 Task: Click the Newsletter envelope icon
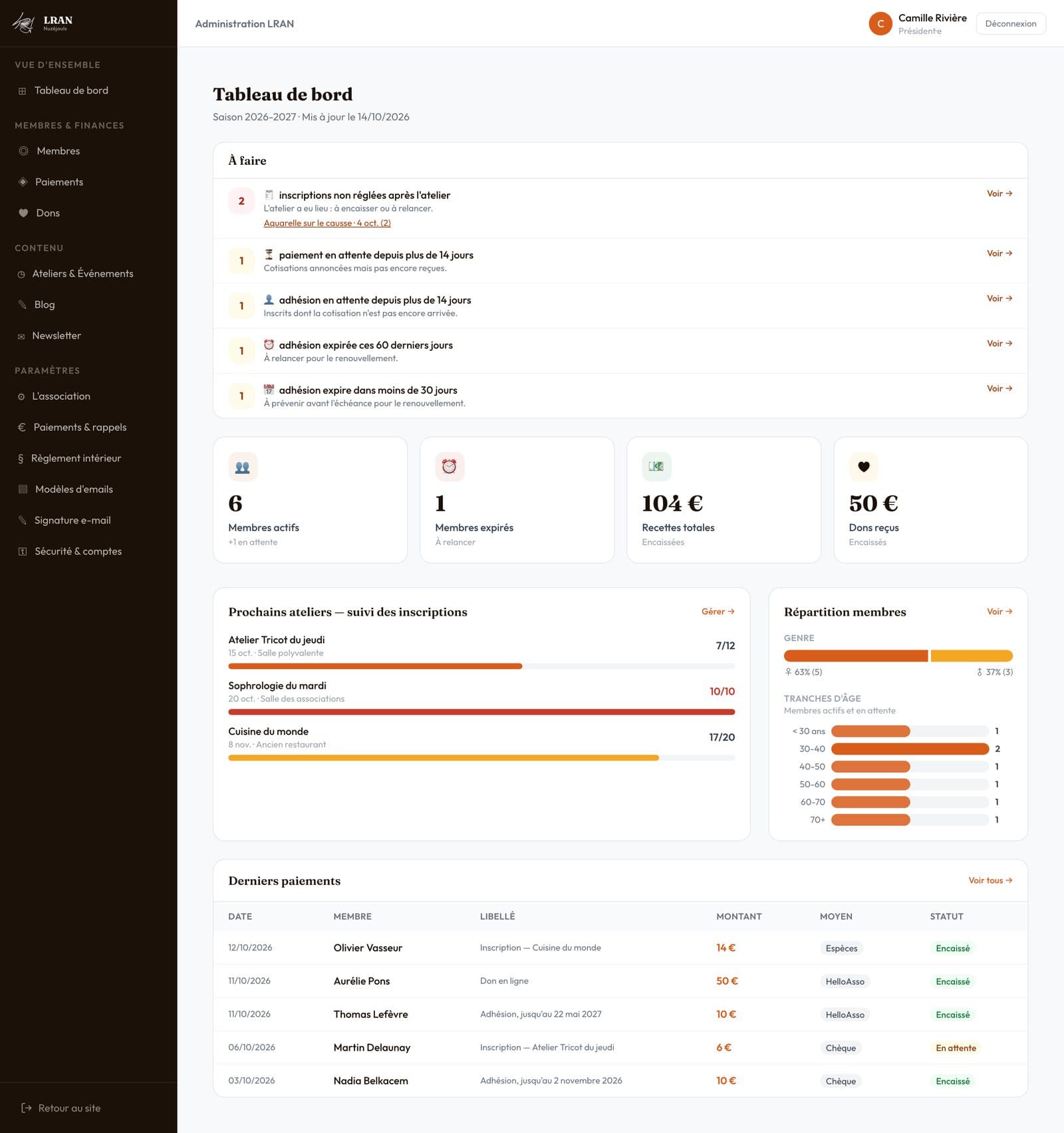click(x=21, y=336)
